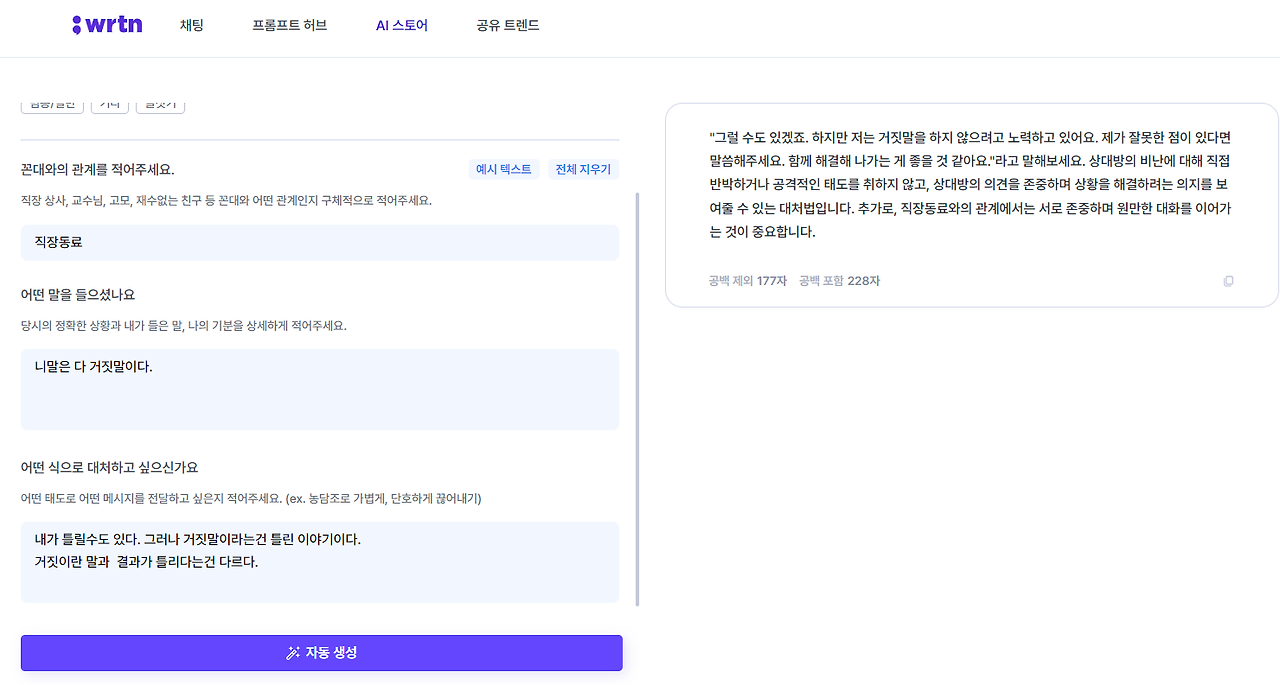Clear all fields with 전체 지우기
This screenshot has height=685, width=1280.
tap(583, 170)
